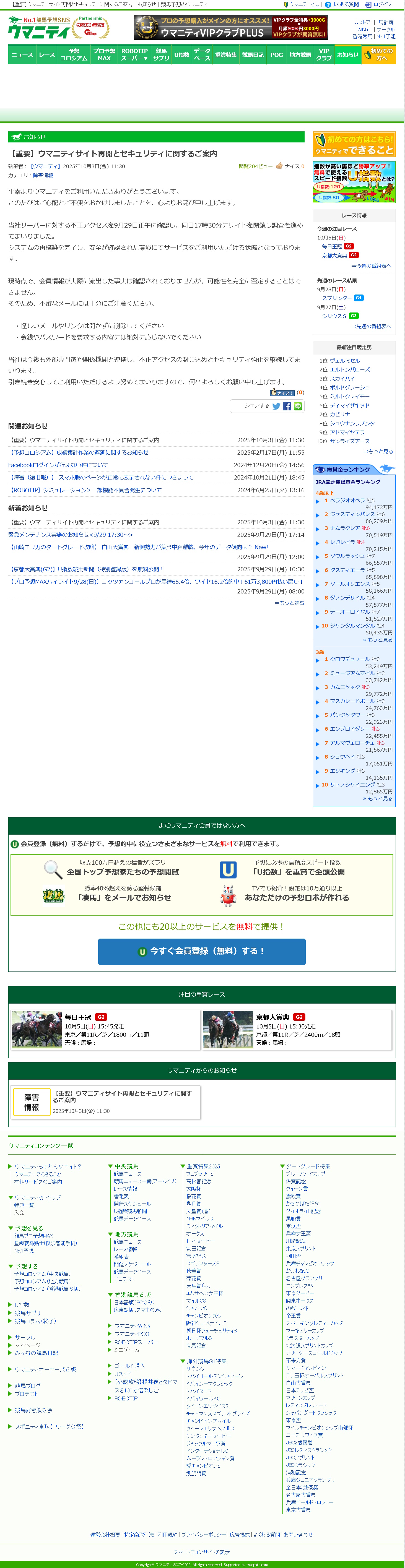Viewport: 405px width, 1568px height.
Task: Expand the 中央競馬 footer section
Action: [110, 1166]
